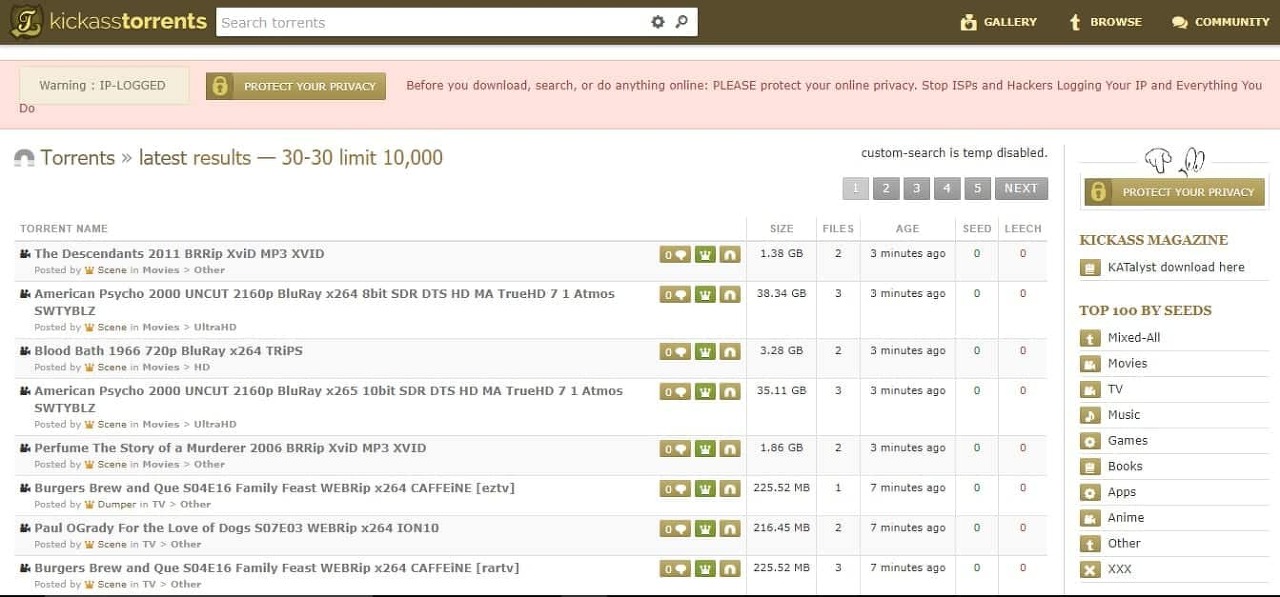Go to results page 3
1280x597 pixels.
[x=917, y=188]
